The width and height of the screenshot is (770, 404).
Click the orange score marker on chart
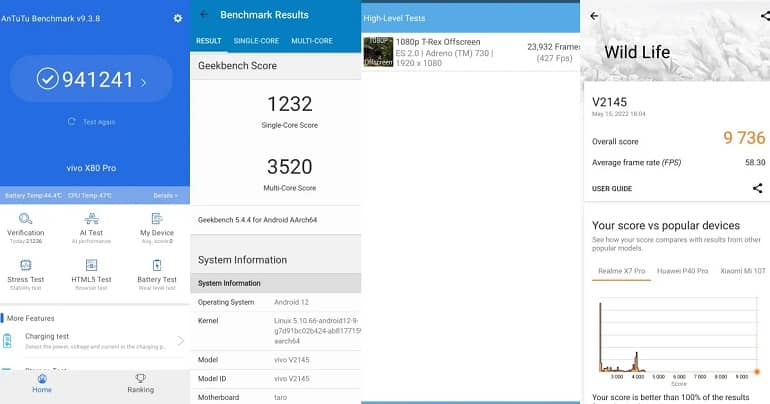tap(757, 372)
